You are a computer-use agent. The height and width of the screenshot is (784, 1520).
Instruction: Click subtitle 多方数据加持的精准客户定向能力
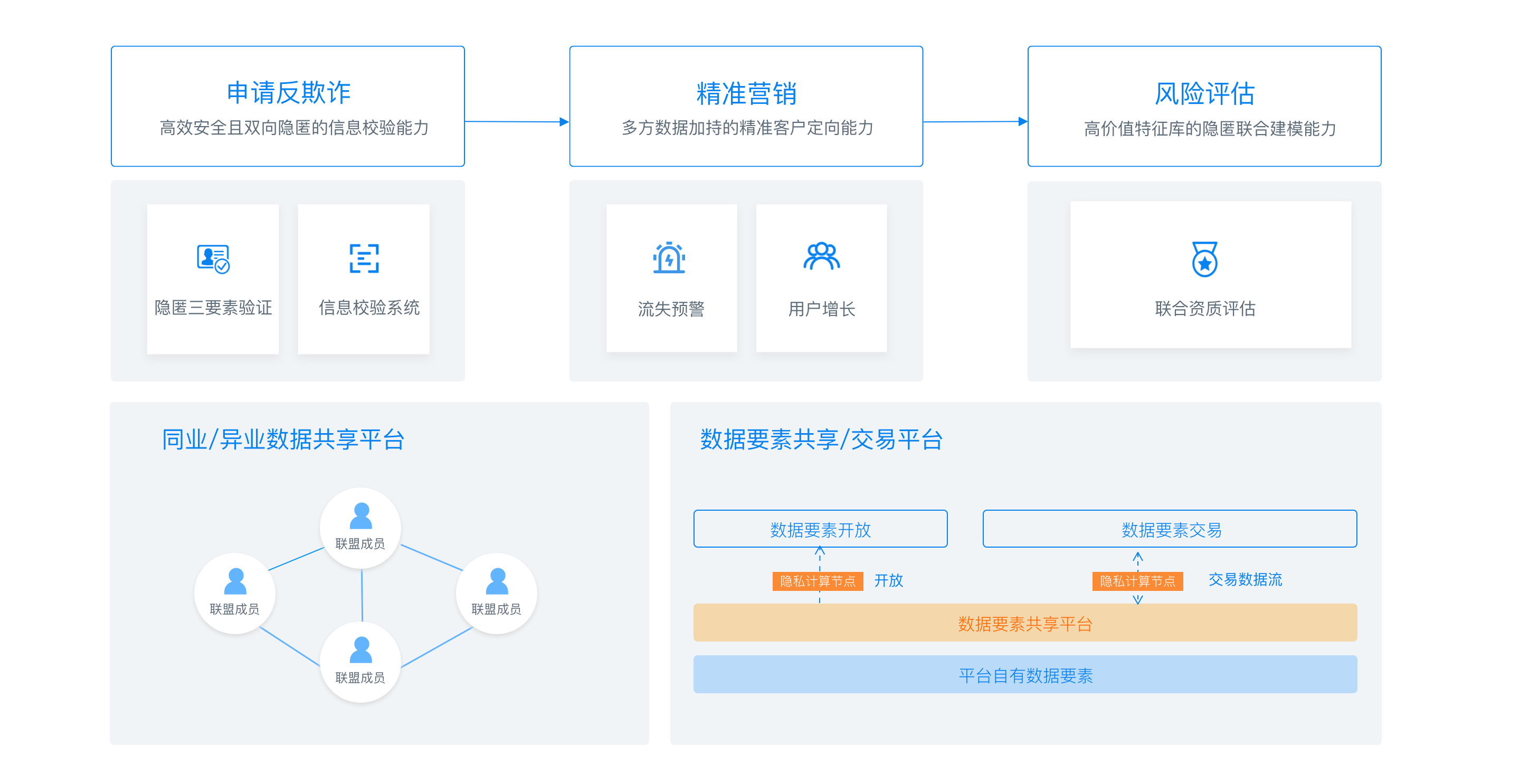748,128
